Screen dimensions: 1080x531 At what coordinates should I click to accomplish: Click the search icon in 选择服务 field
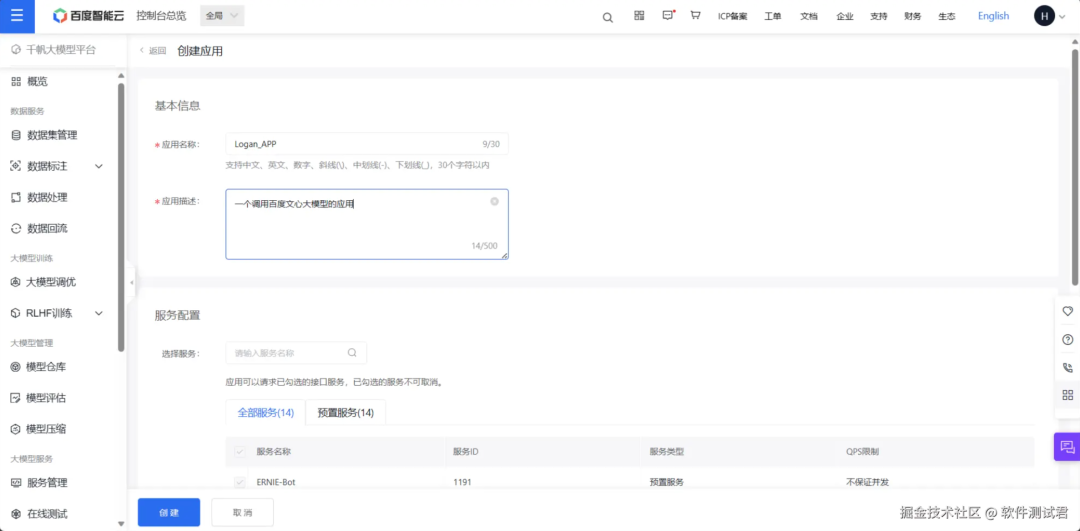click(352, 353)
